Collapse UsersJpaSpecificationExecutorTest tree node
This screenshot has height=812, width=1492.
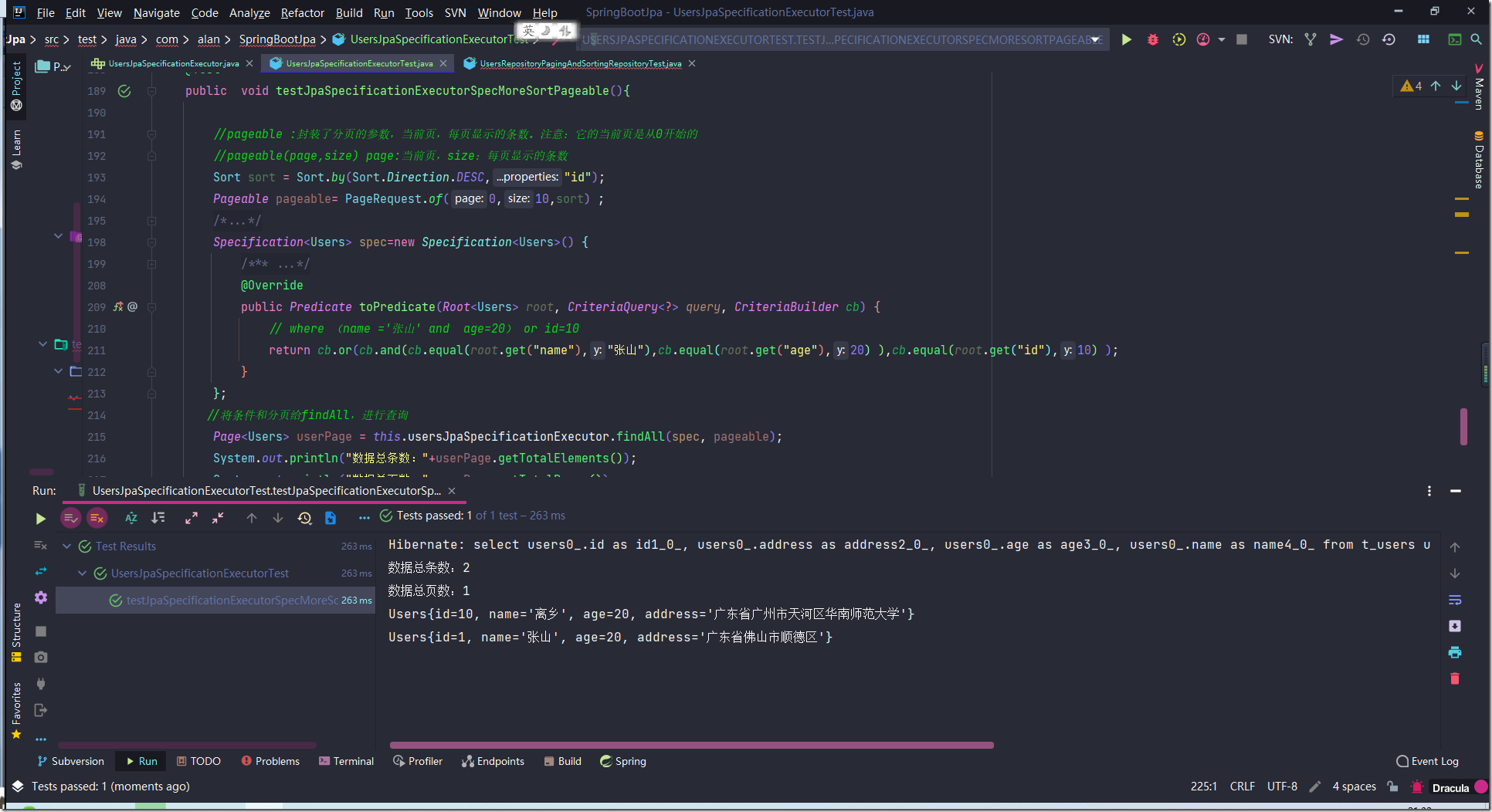(x=83, y=573)
